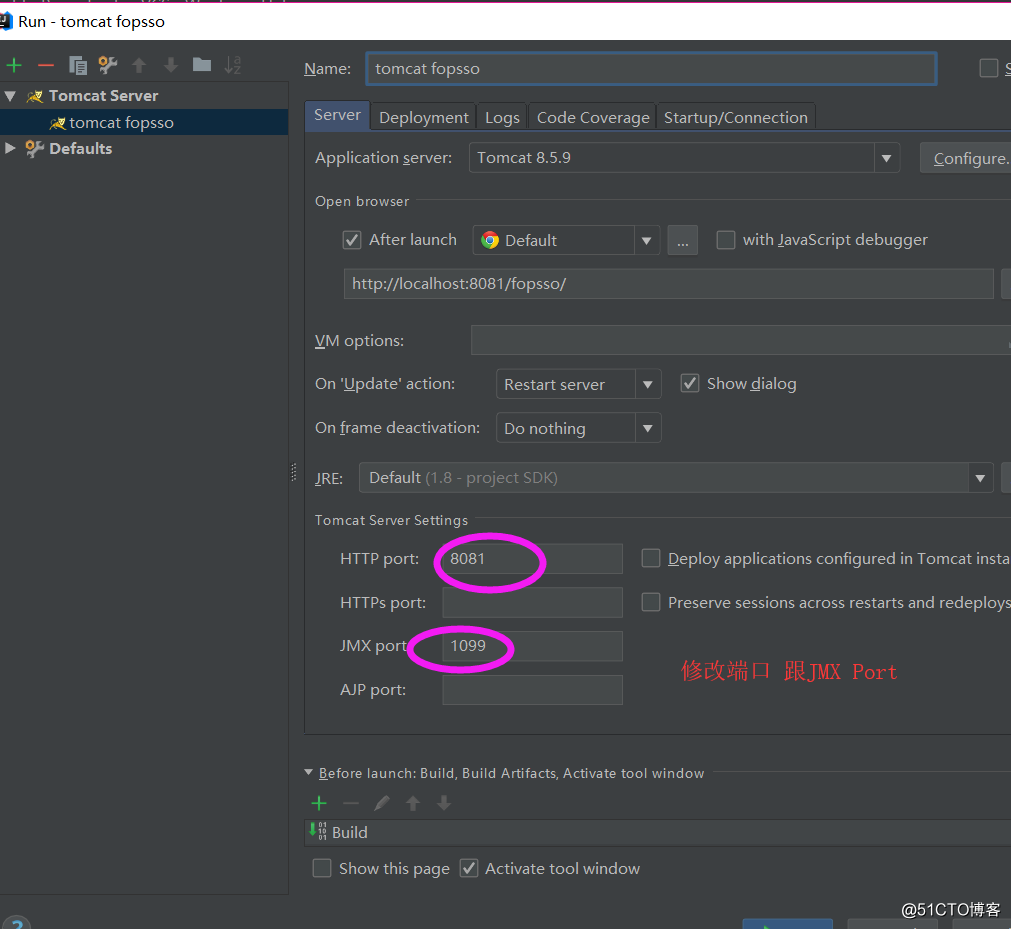Edit the selected Before launch task

382,803
